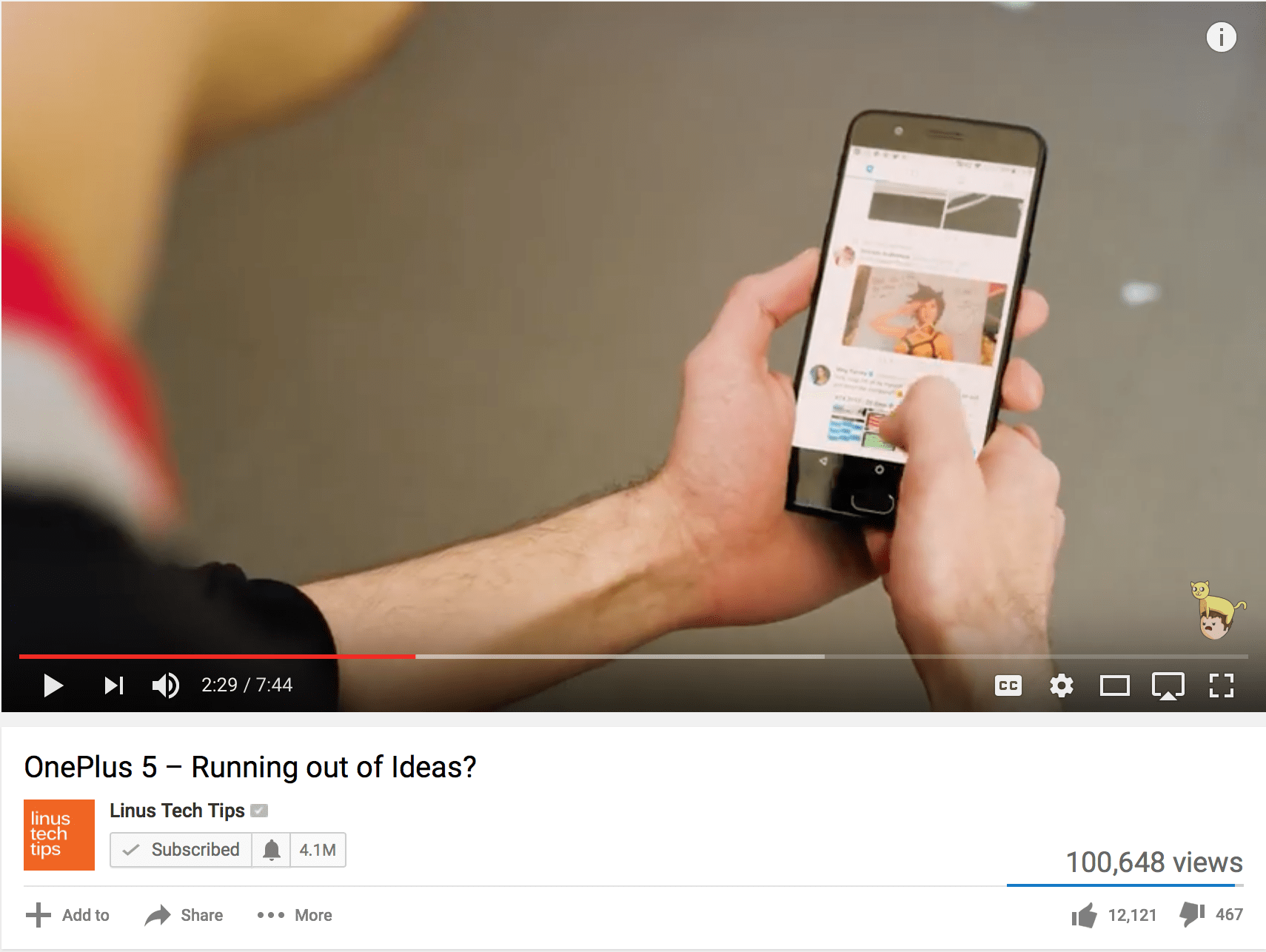The height and width of the screenshot is (952, 1266).
Task: Enter full screen mode
Action: (1222, 685)
